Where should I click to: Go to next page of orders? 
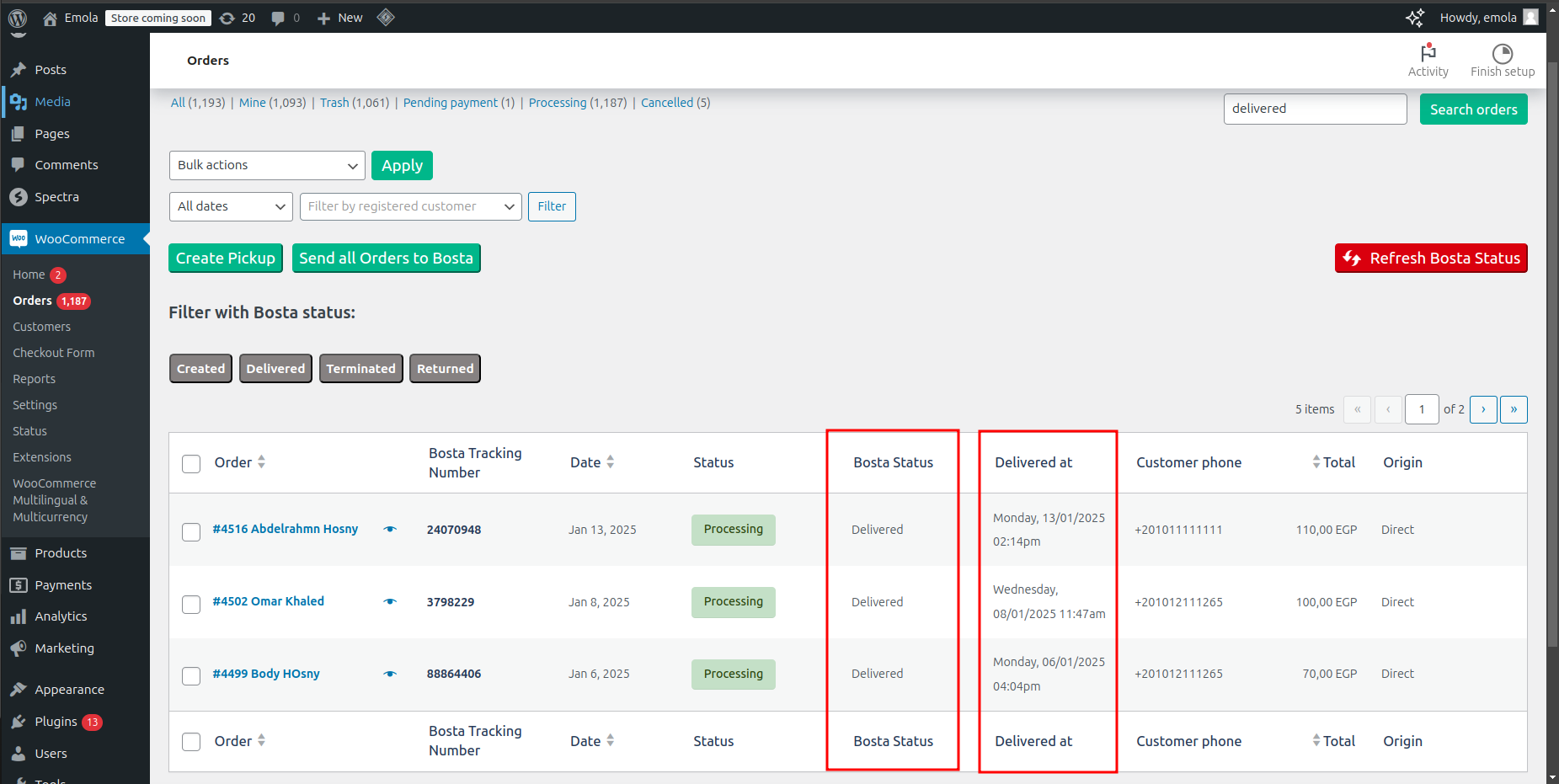(x=1483, y=409)
